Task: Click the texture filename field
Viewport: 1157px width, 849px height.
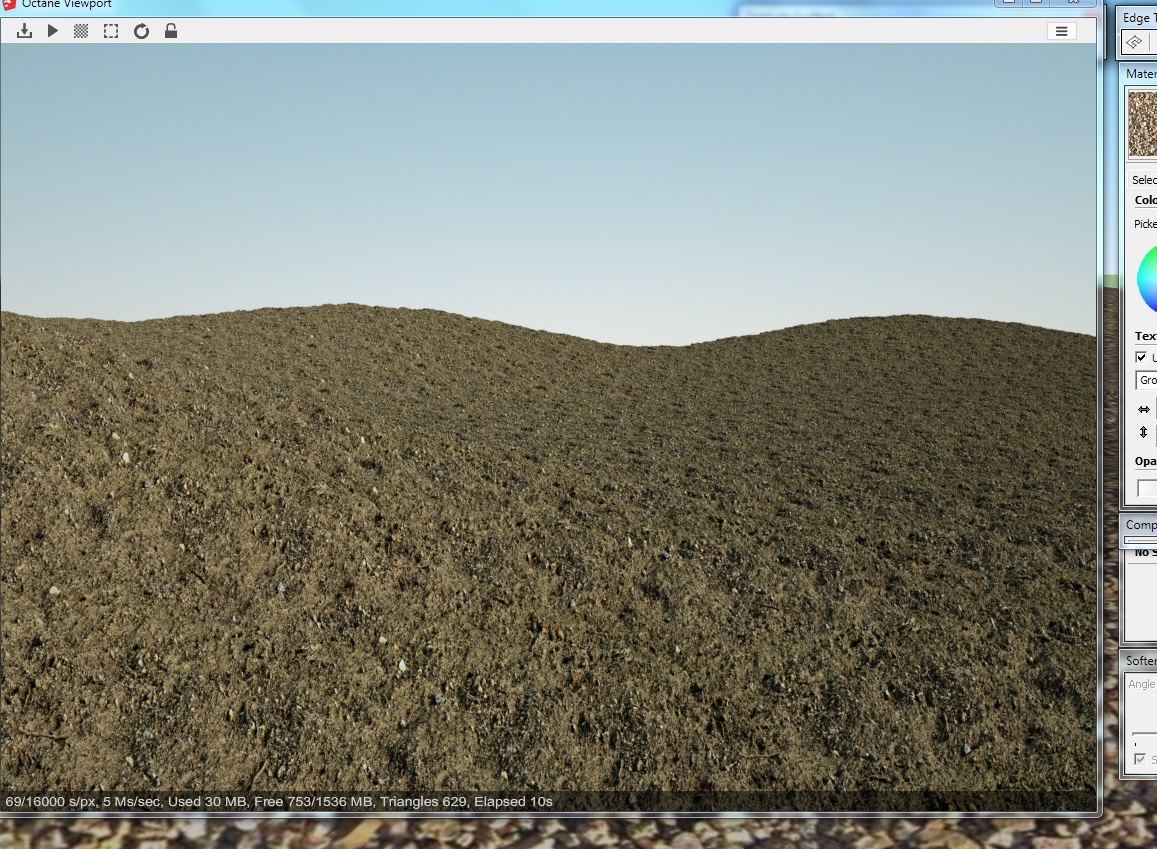Action: pos(1146,380)
